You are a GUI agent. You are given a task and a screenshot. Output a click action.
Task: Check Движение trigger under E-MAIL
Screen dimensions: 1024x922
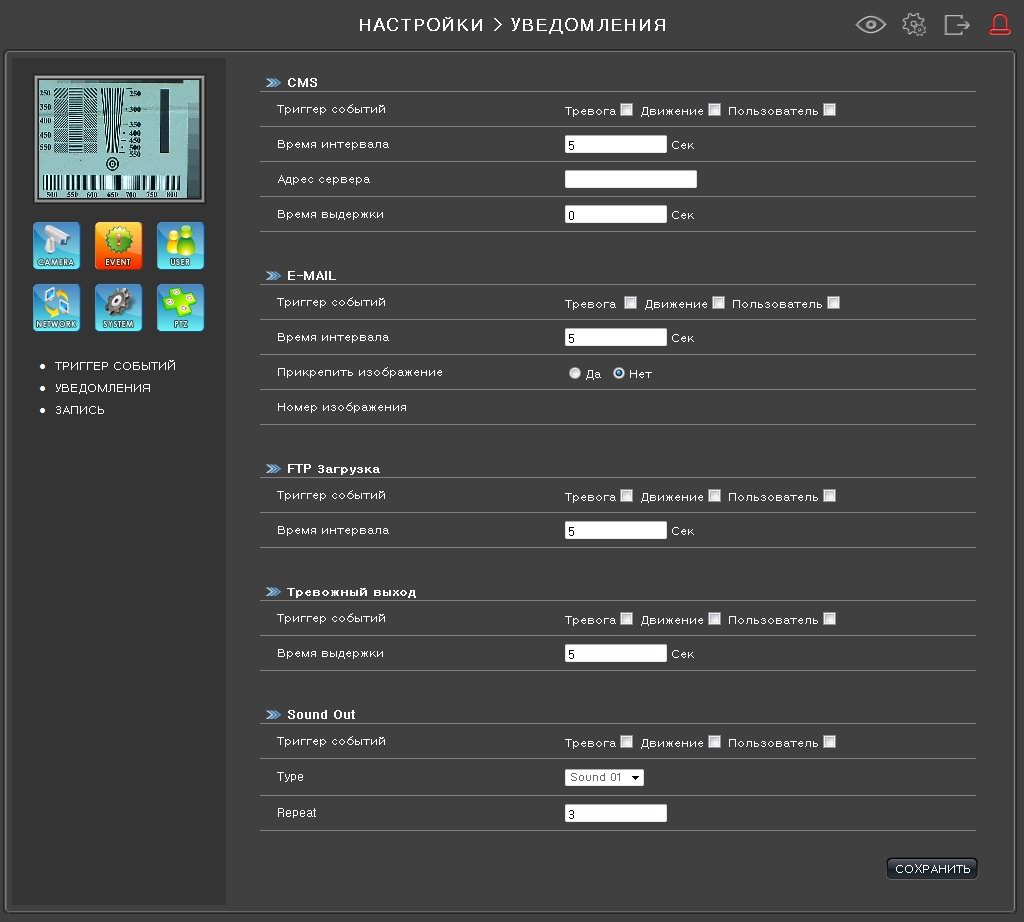(x=718, y=303)
